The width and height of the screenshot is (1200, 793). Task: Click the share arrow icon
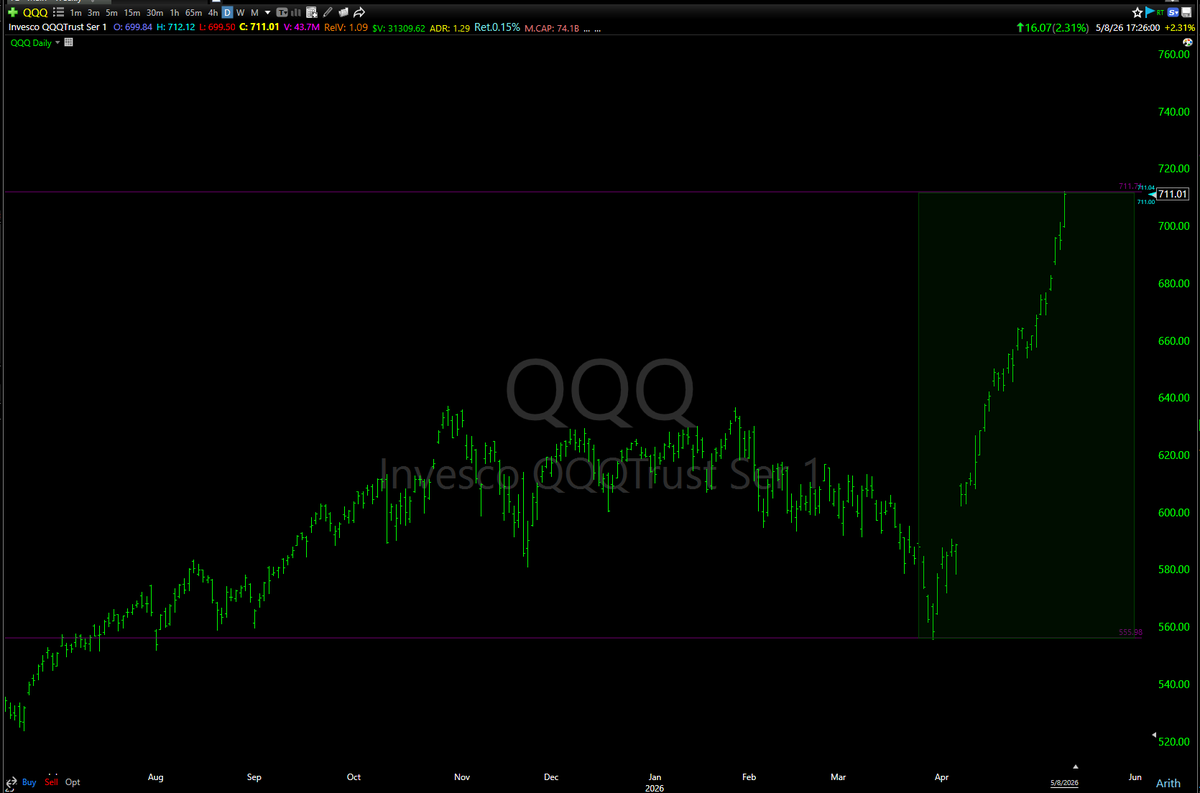click(x=359, y=13)
